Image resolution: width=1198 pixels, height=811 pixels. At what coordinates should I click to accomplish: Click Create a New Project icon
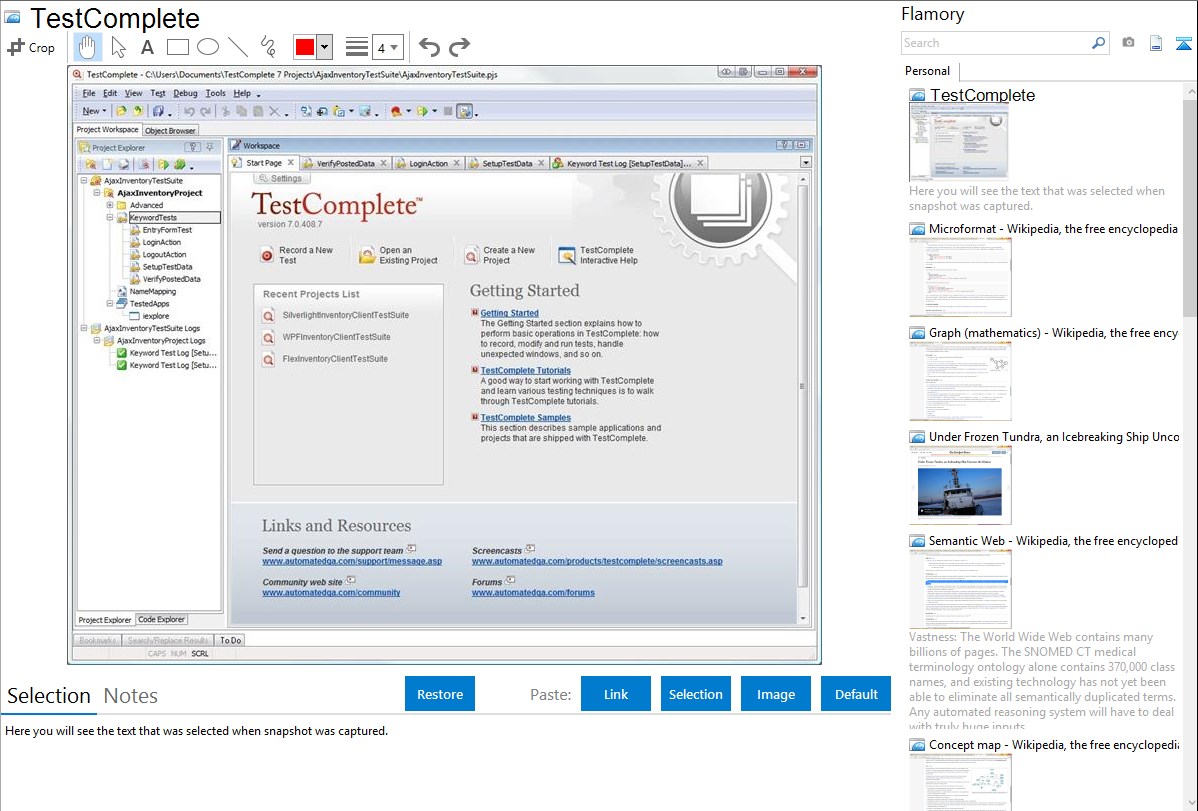coord(471,255)
